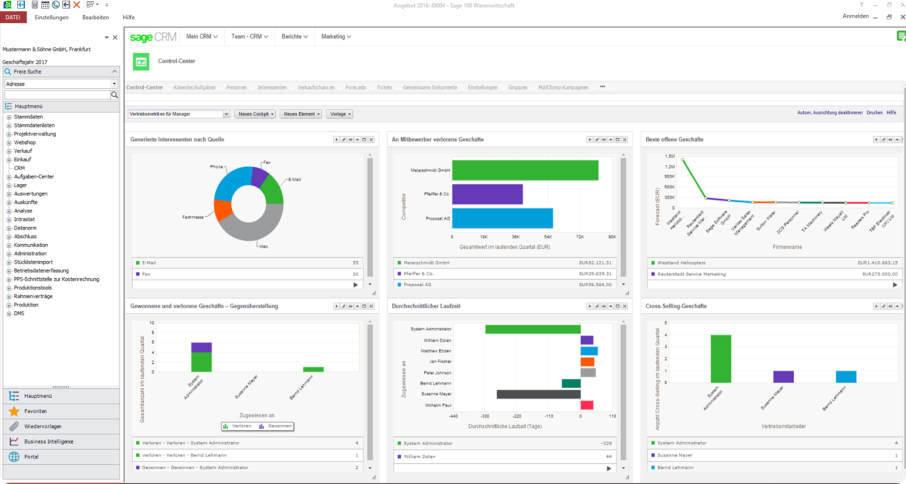Open Portal globe section in sidebar
The width and height of the screenshot is (906, 484).
61,456
